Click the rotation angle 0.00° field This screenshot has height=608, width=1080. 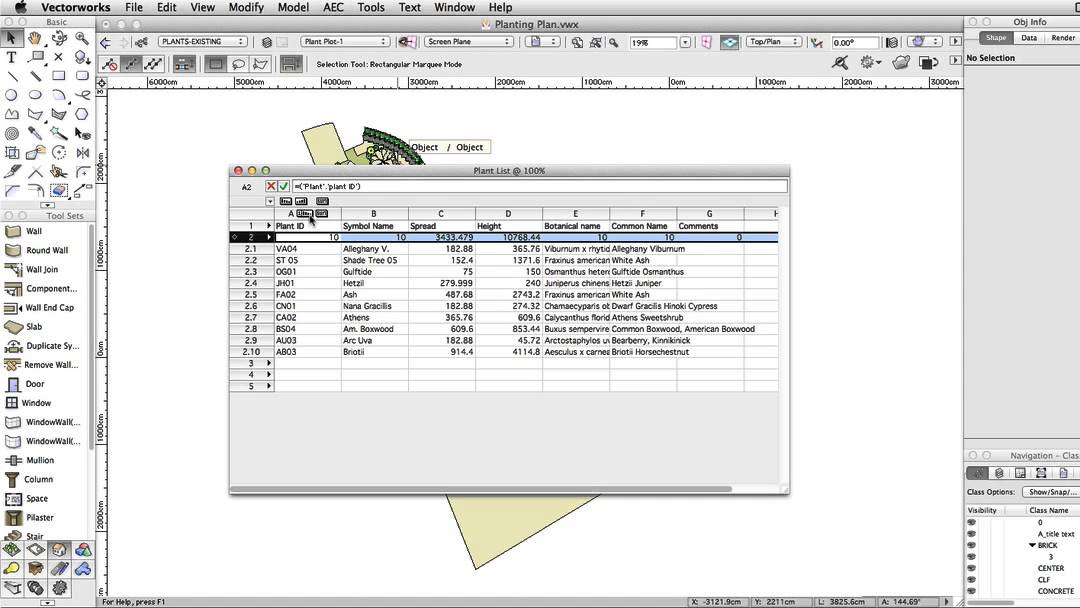pyautogui.click(x=853, y=43)
